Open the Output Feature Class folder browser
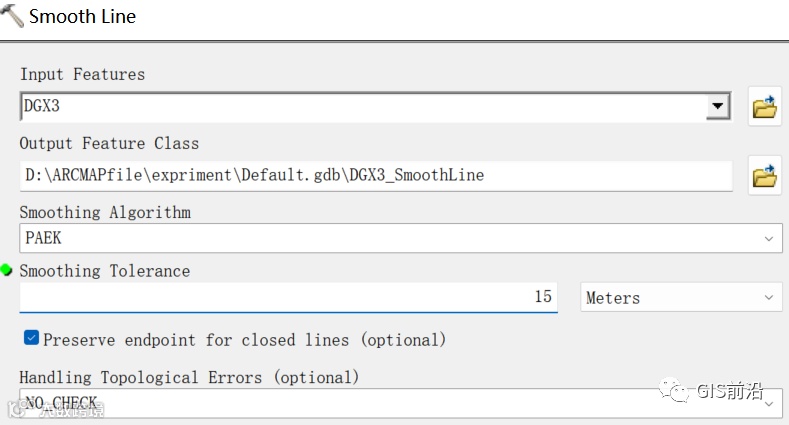The height and width of the screenshot is (425, 789). click(x=765, y=176)
